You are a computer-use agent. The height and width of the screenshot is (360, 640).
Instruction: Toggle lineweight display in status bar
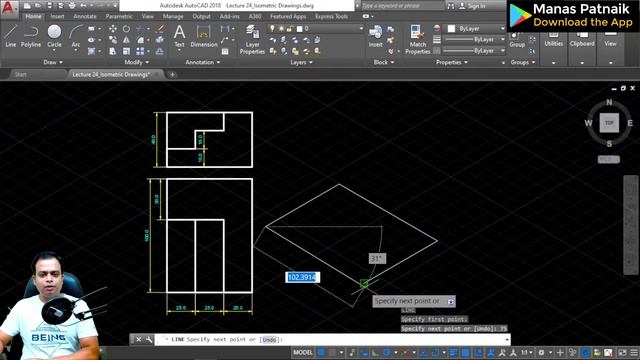(x=453, y=352)
